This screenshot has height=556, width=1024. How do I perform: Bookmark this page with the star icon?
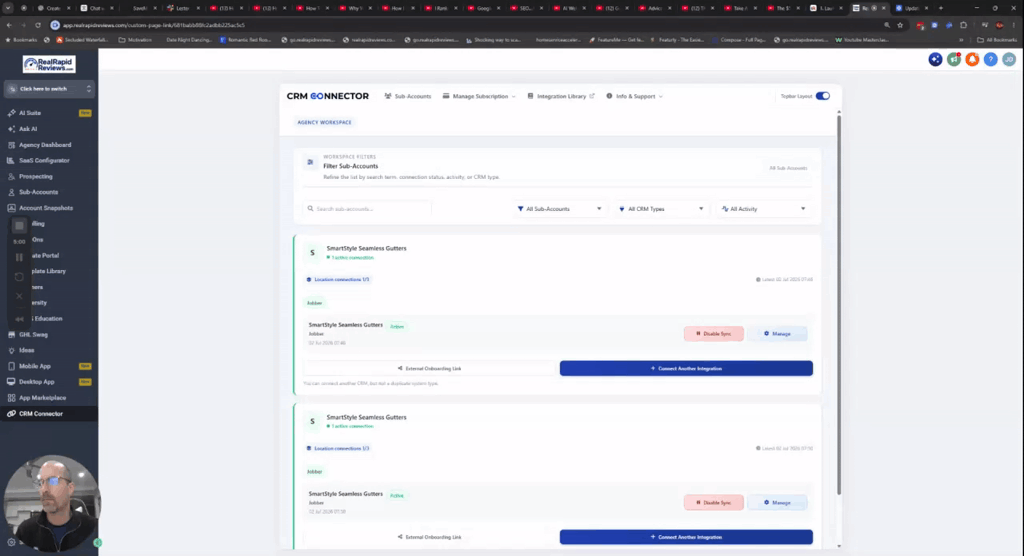900,25
